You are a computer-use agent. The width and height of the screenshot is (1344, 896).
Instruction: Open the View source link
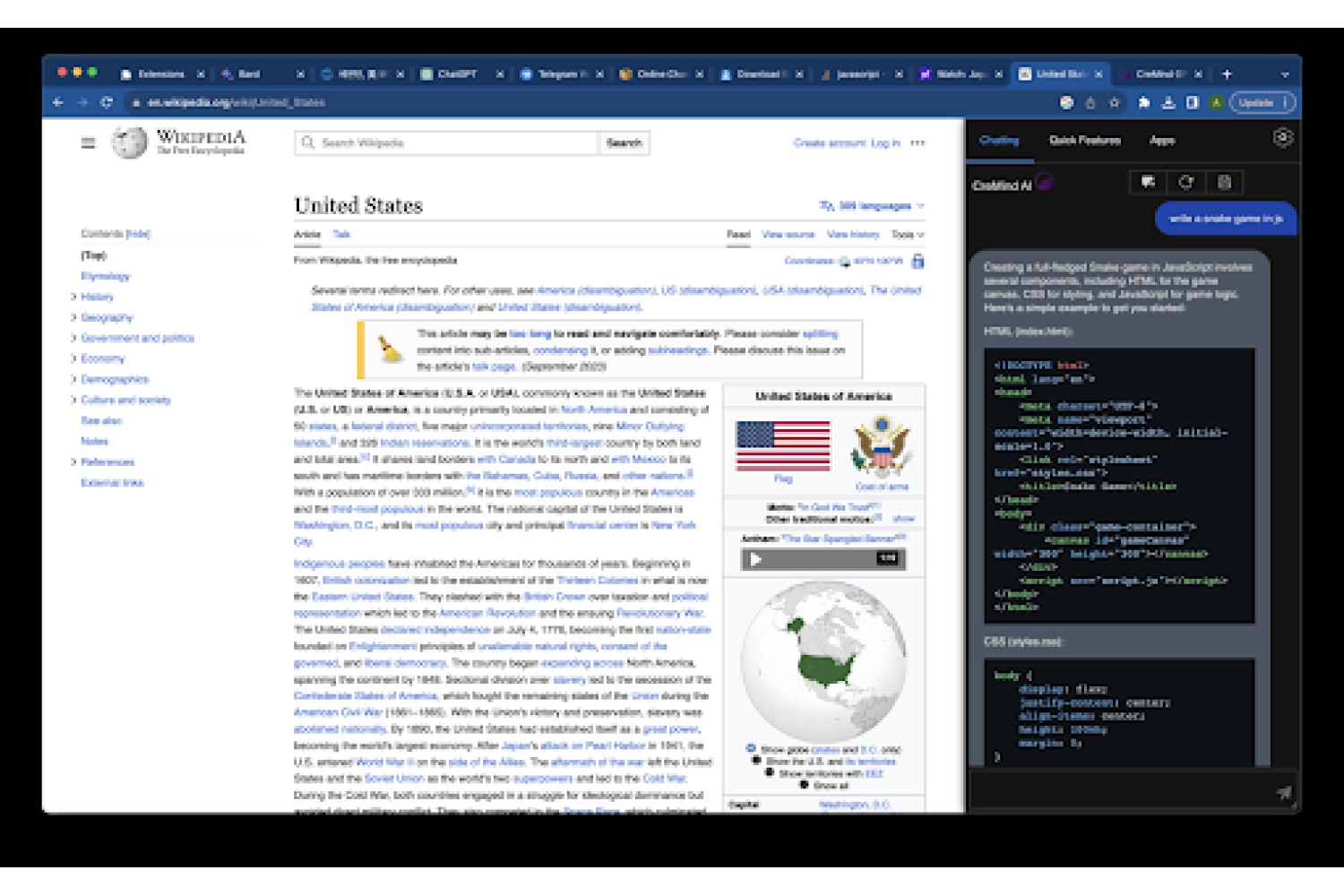click(788, 235)
